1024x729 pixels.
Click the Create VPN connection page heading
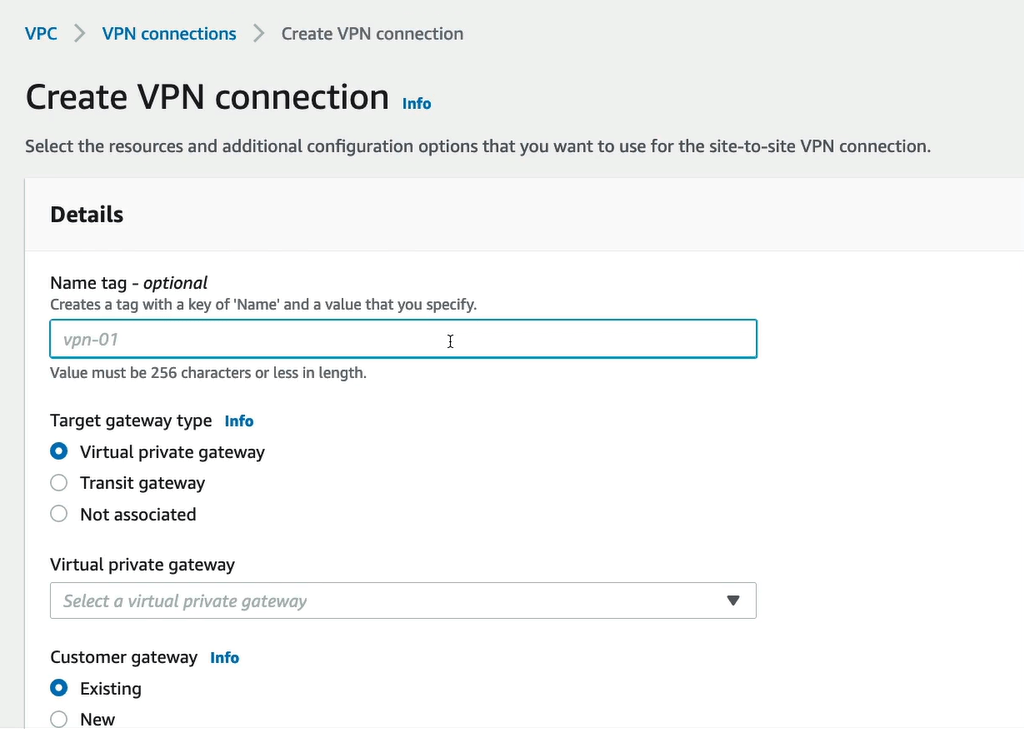pyautogui.click(x=207, y=98)
